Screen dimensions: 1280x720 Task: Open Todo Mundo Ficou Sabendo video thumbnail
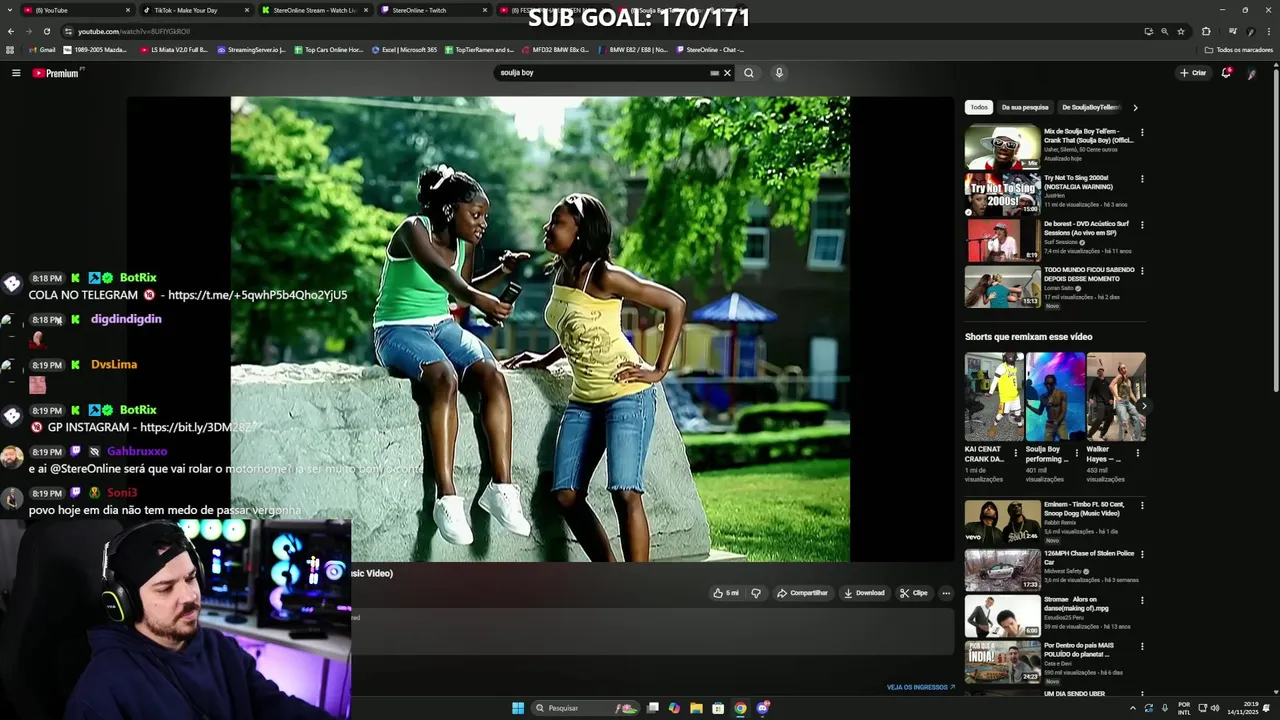pos(1002,286)
